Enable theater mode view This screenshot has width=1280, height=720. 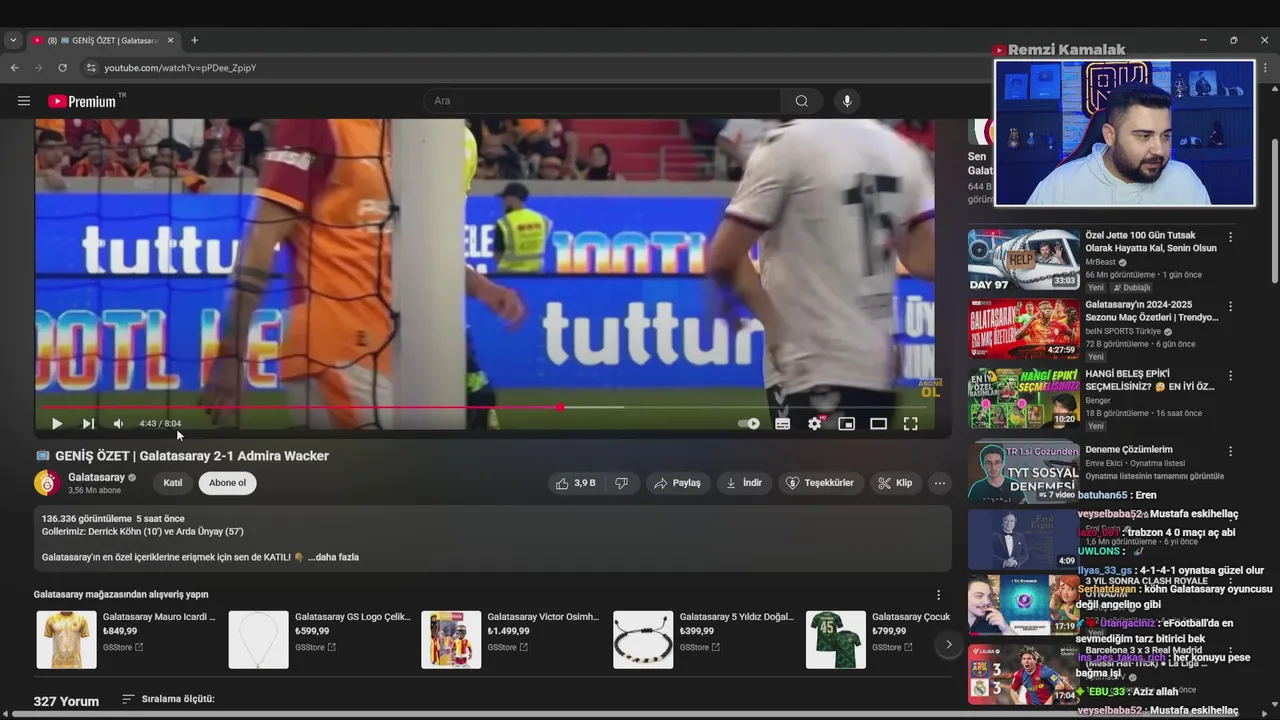coord(879,424)
